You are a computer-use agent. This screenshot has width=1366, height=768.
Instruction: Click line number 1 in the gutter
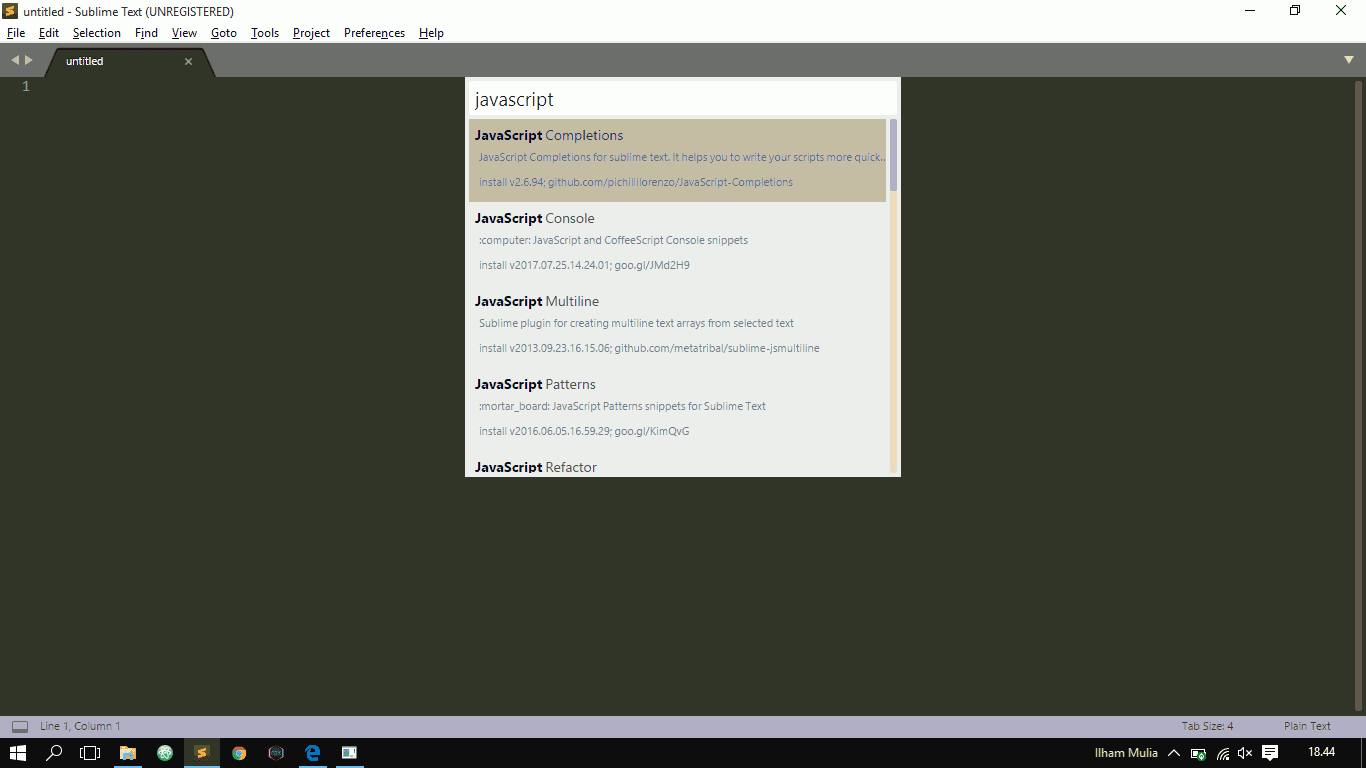pos(26,86)
